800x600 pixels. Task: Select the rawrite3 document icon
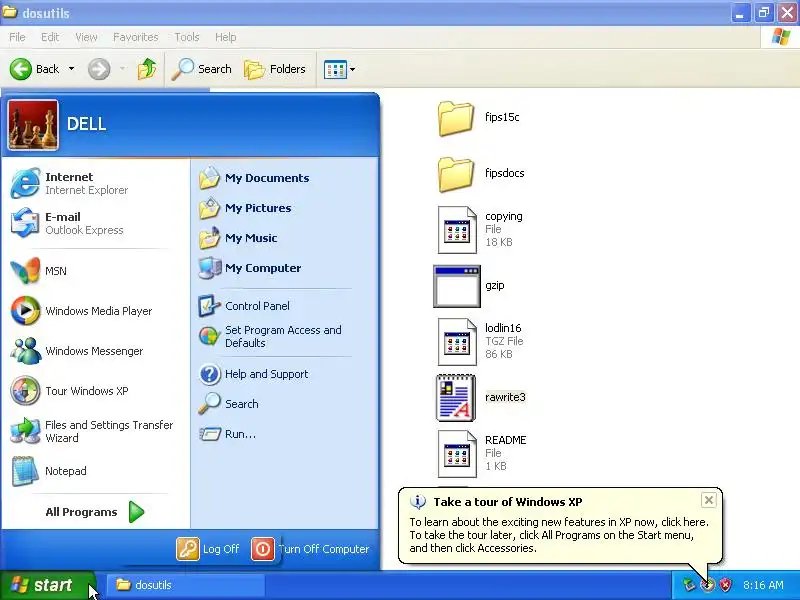coord(456,398)
